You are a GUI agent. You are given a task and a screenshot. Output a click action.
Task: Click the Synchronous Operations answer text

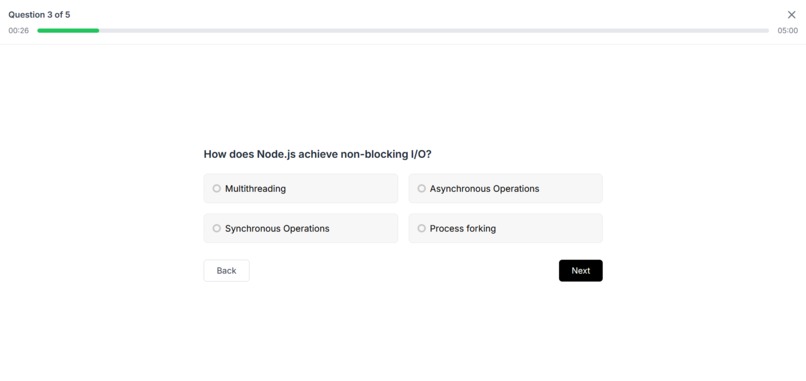click(277, 228)
